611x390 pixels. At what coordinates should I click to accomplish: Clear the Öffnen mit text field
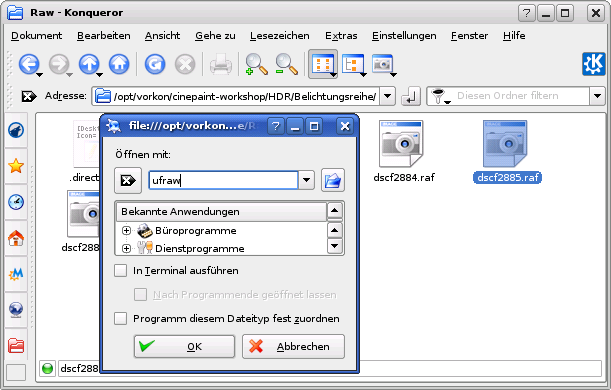click(128, 180)
